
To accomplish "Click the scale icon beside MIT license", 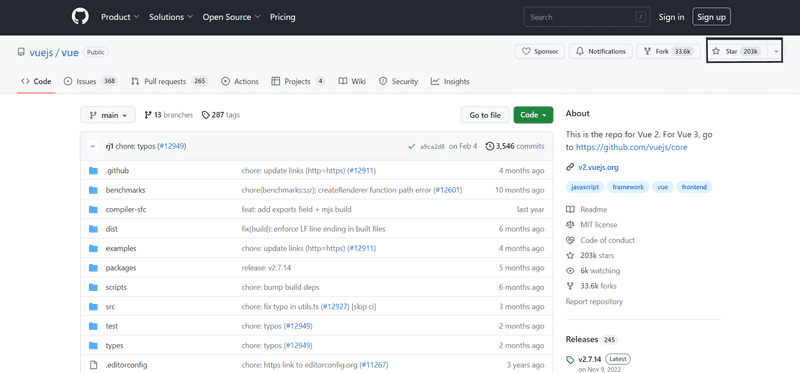I will point(570,225).
